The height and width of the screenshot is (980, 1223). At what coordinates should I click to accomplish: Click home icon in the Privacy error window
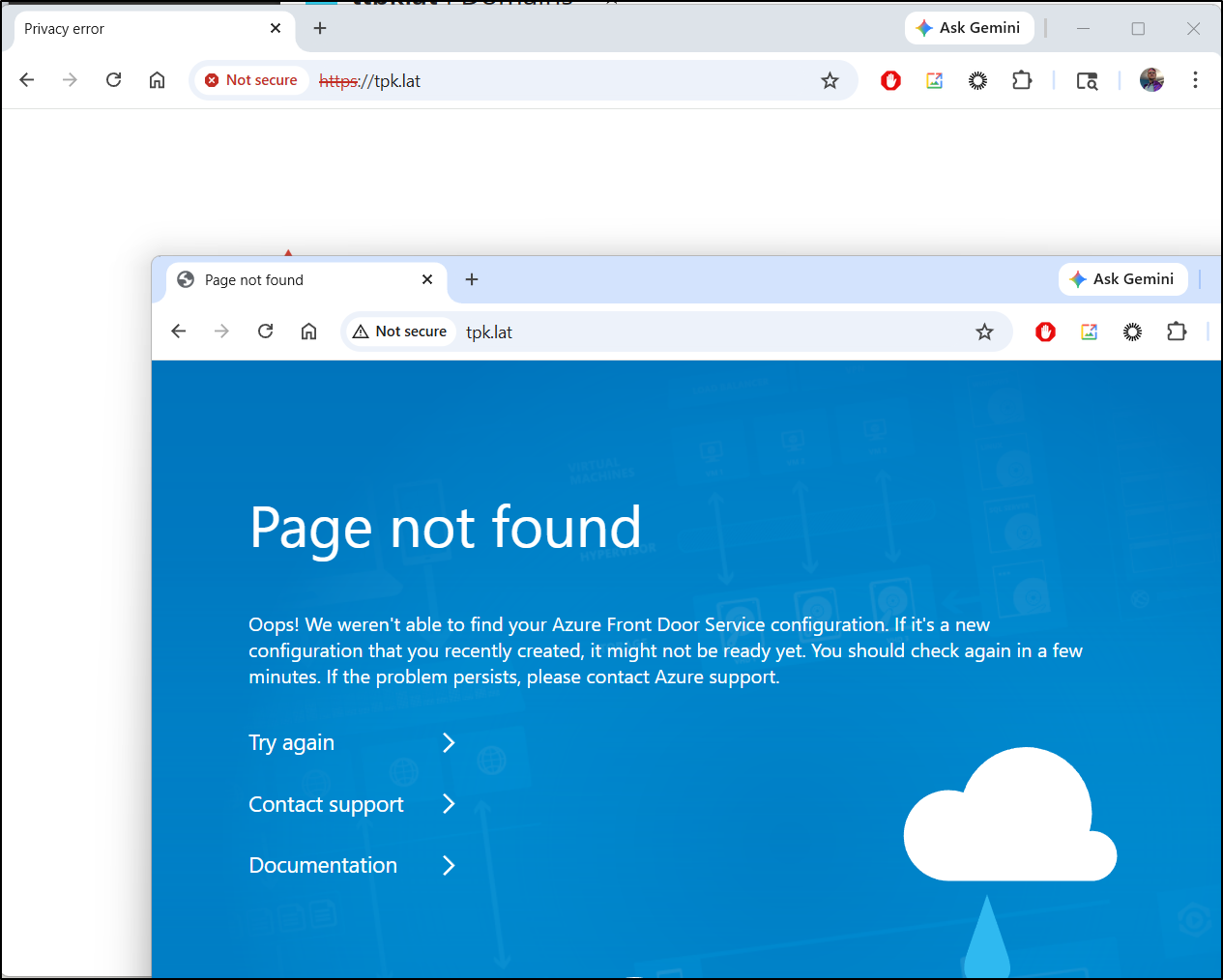(x=157, y=80)
